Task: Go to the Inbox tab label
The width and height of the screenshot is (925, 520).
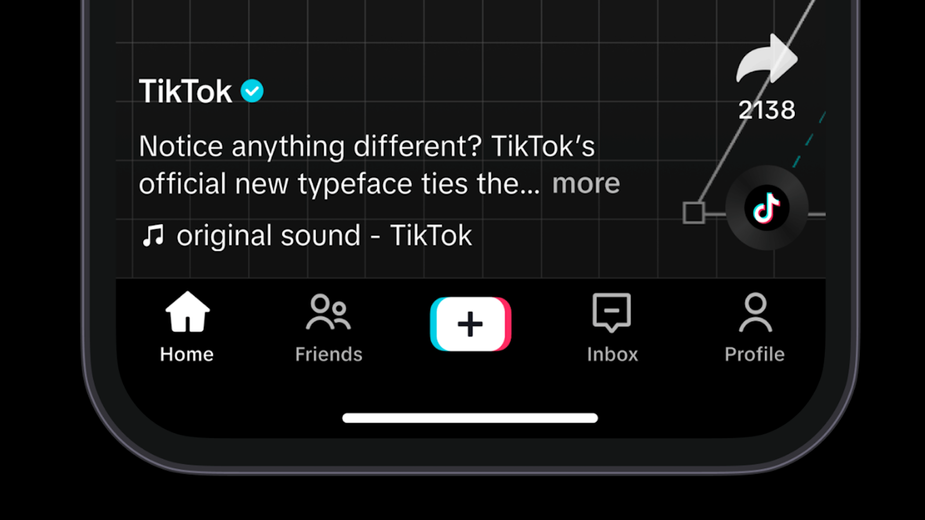Action: (x=612, y=354)
